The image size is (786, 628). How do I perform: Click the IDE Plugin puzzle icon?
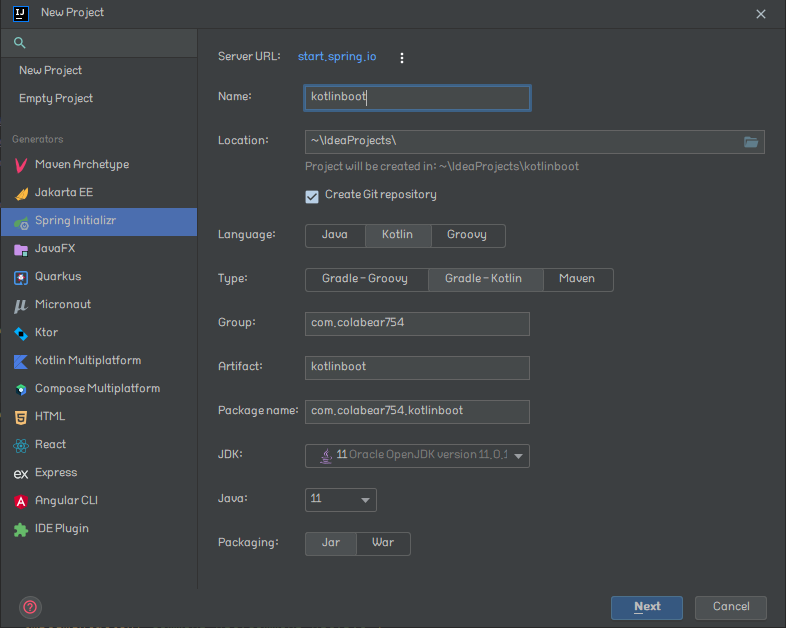(x=21, y=529)
